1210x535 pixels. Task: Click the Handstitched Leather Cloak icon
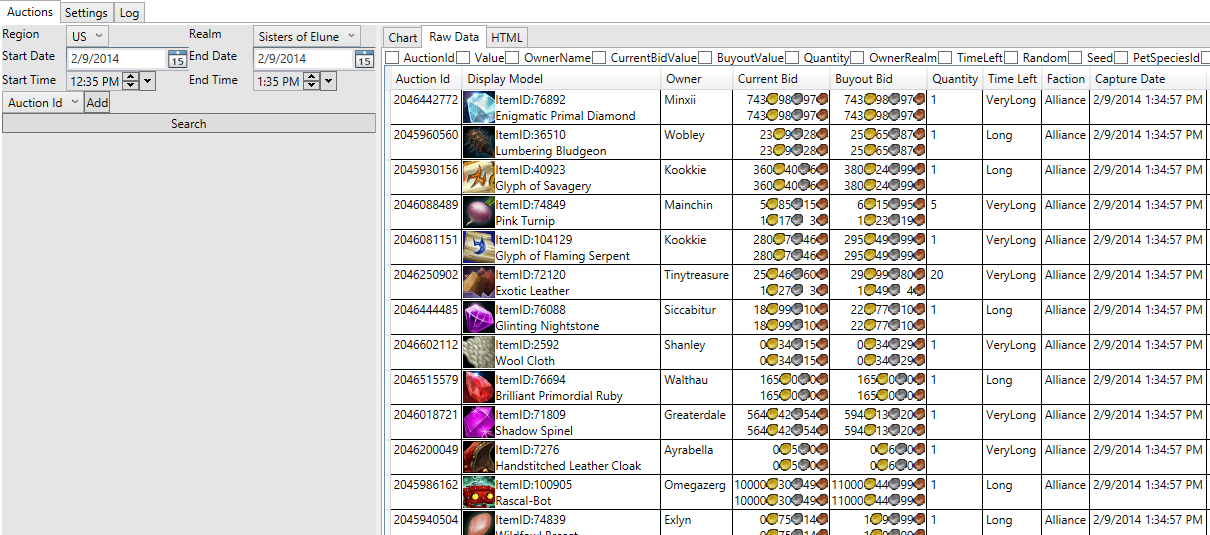[478, 458]
